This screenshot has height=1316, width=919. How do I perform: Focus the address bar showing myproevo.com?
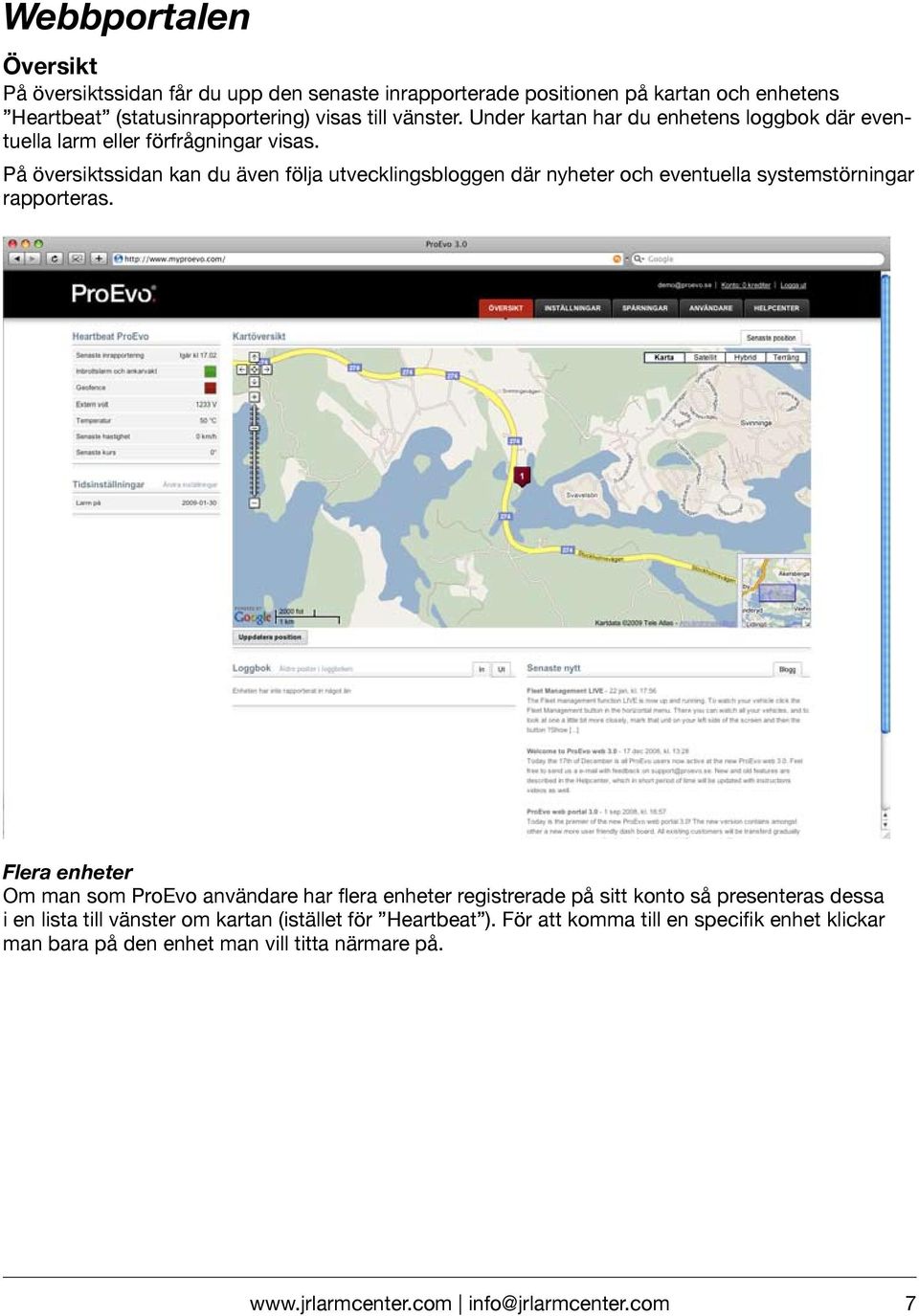(x=368, y=258)
